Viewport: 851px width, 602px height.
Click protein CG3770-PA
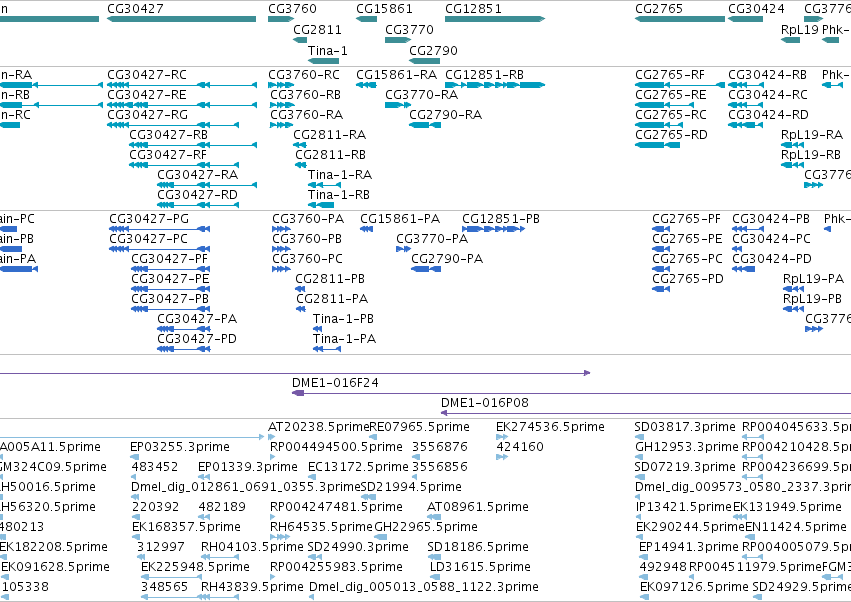(x=403, y=249)
